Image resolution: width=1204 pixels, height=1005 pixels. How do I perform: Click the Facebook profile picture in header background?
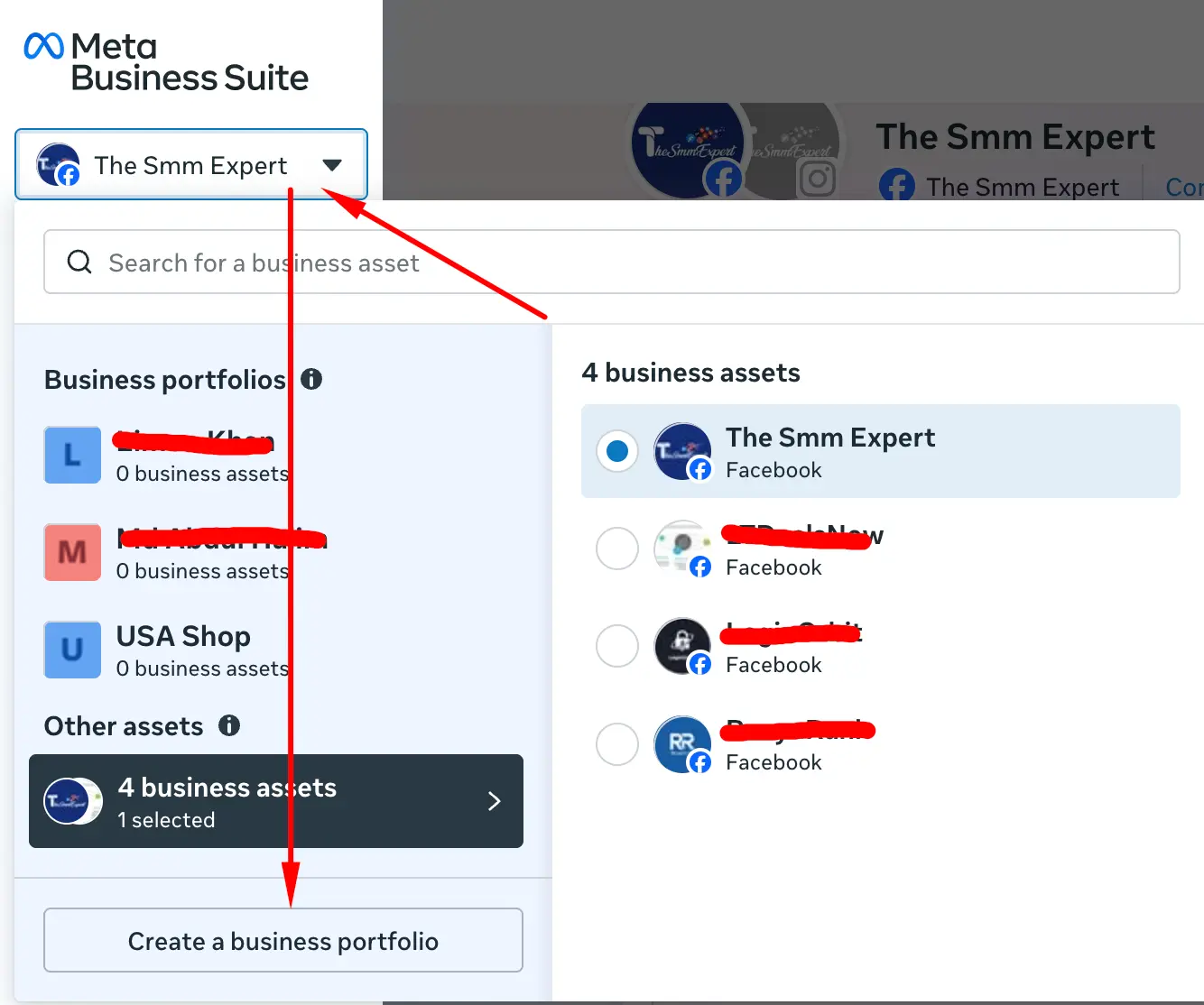[688, 150]
